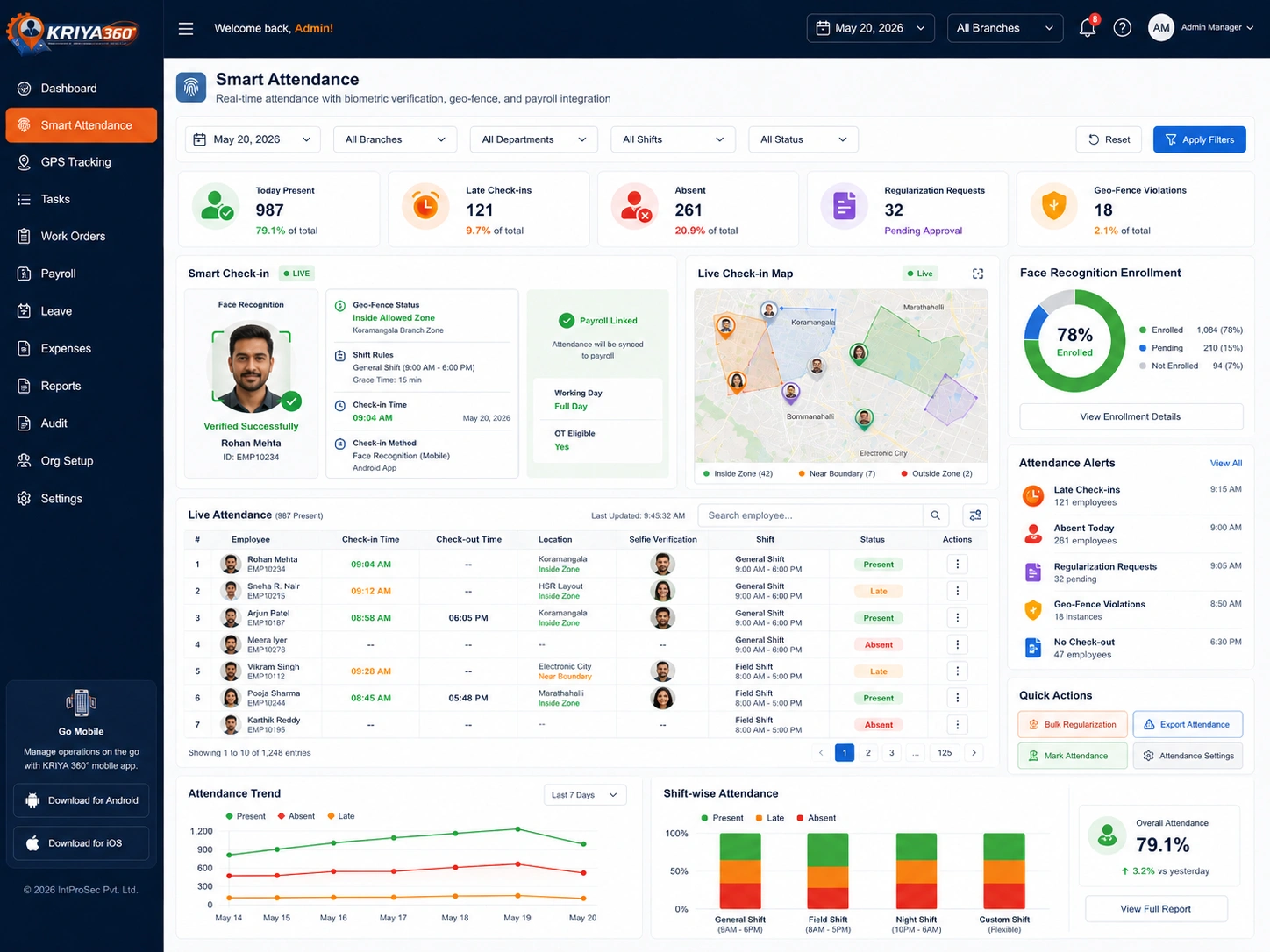Expand the All Departments dropdown
The height and width of the screenshot is (952, 1270).
click(534, 139)
